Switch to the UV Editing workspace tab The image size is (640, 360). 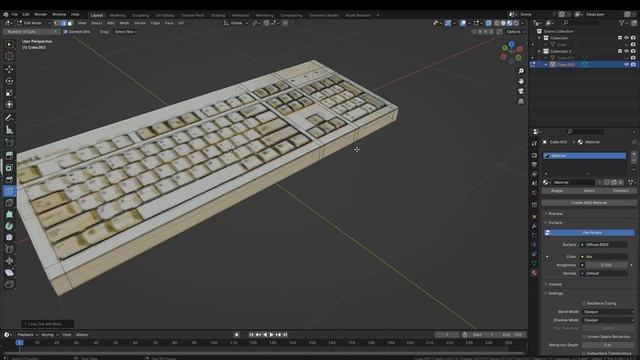pos(165,16)
